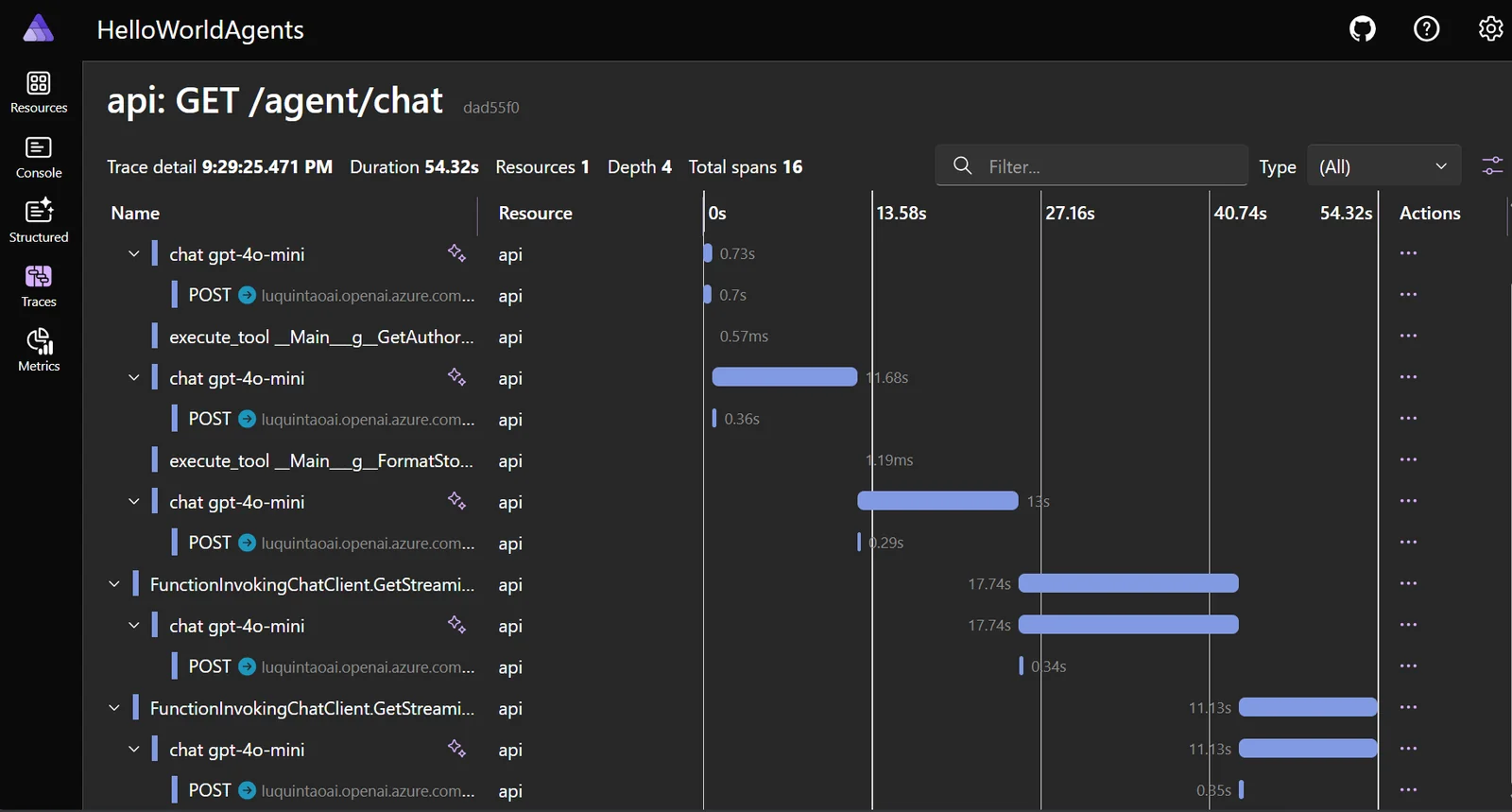Switch to the Console logs page
Viewport: 1512px width, 812px height.
coord(39,157)
